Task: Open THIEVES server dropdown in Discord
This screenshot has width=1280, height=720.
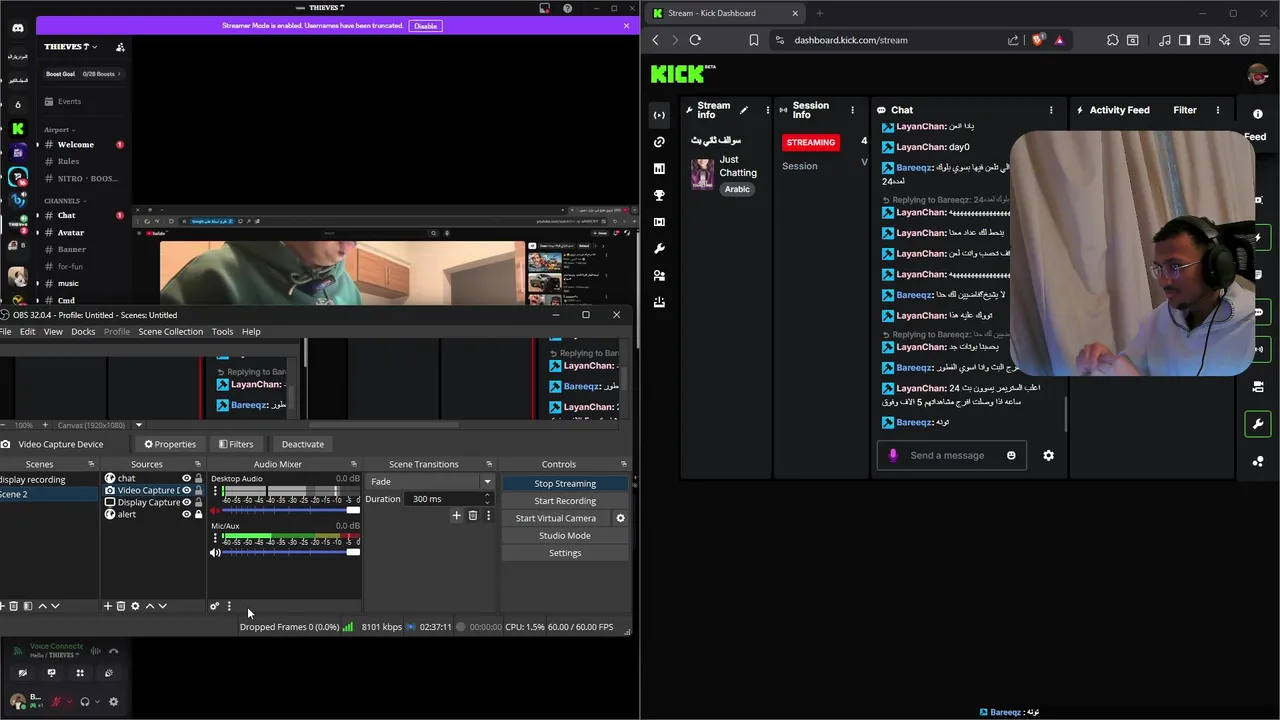Action: click(x=72, y=47)
